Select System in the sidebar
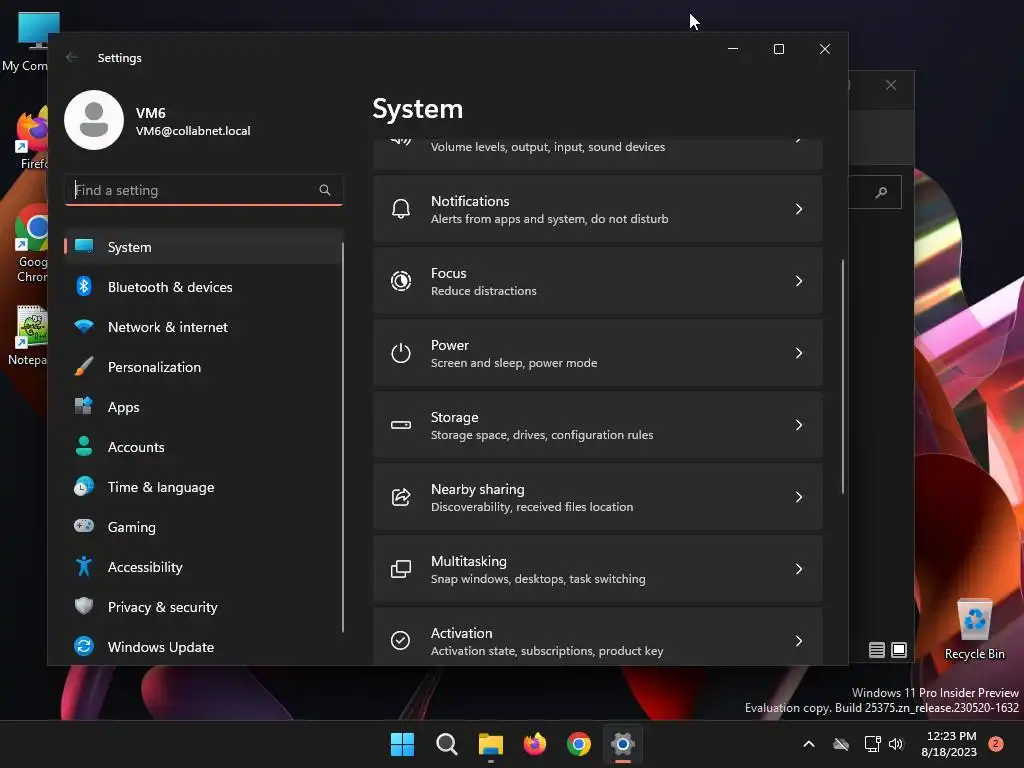The height and width of the screenshot is (768, 1024). point(203,247)
